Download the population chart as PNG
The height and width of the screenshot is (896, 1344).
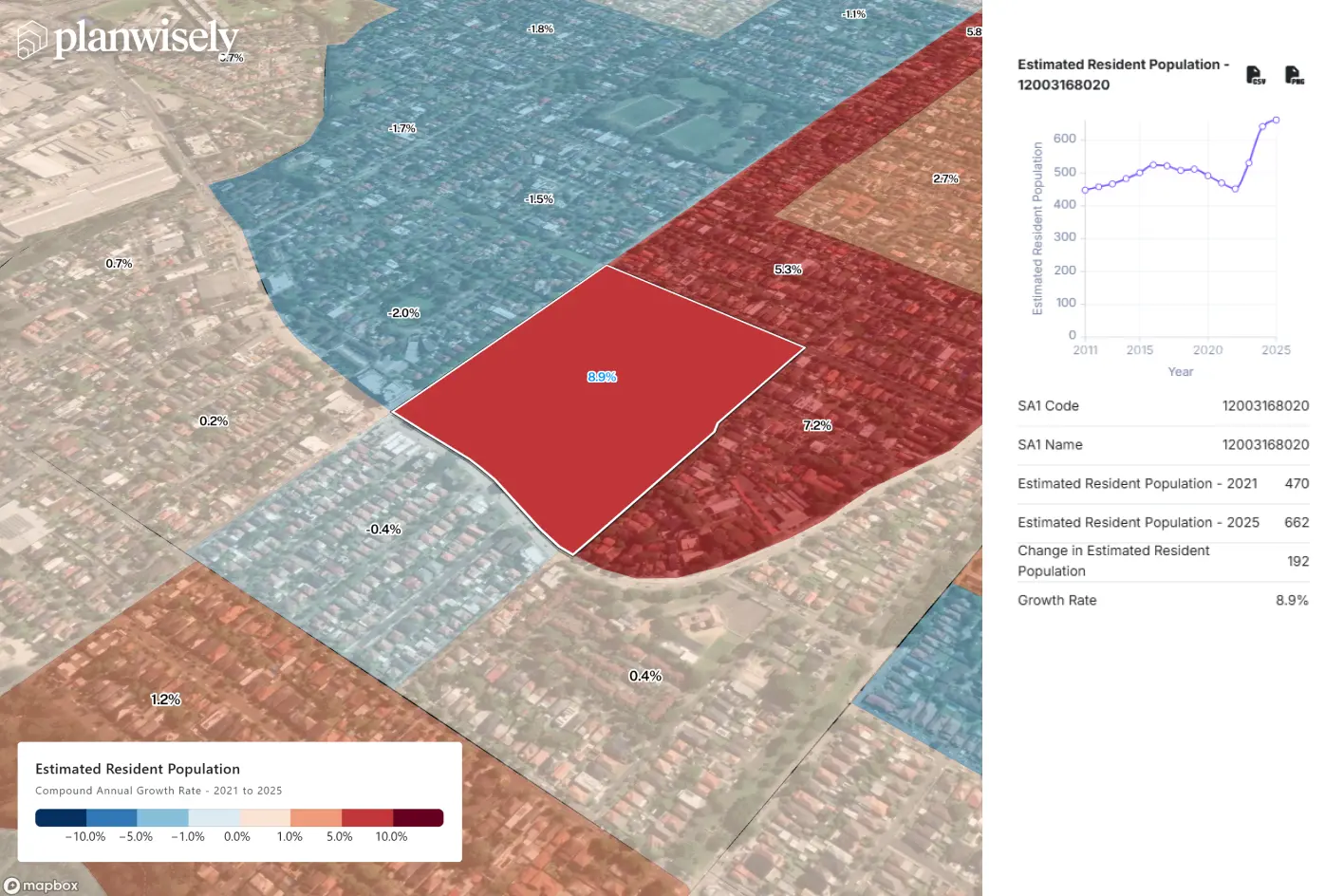tap(1295, 75)
